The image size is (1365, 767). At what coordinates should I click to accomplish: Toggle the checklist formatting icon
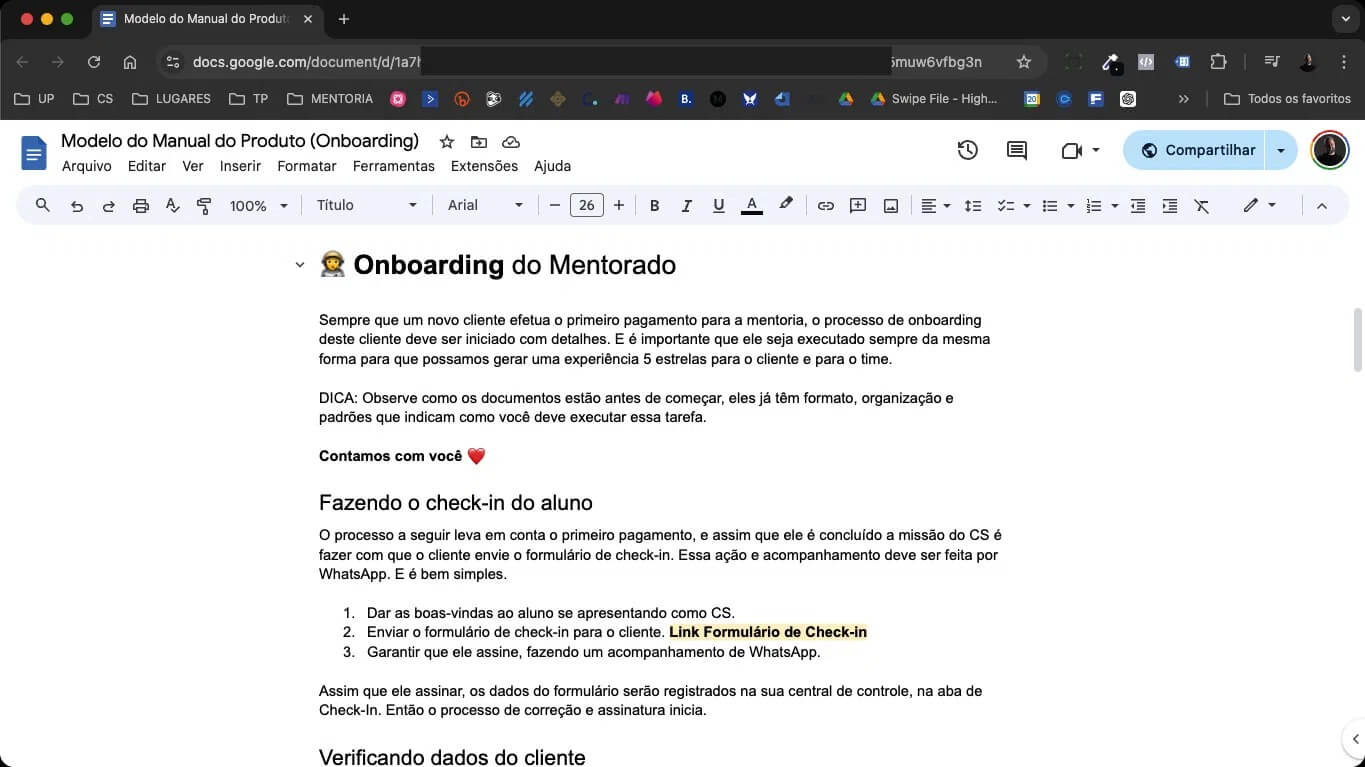click(1006, 205)
